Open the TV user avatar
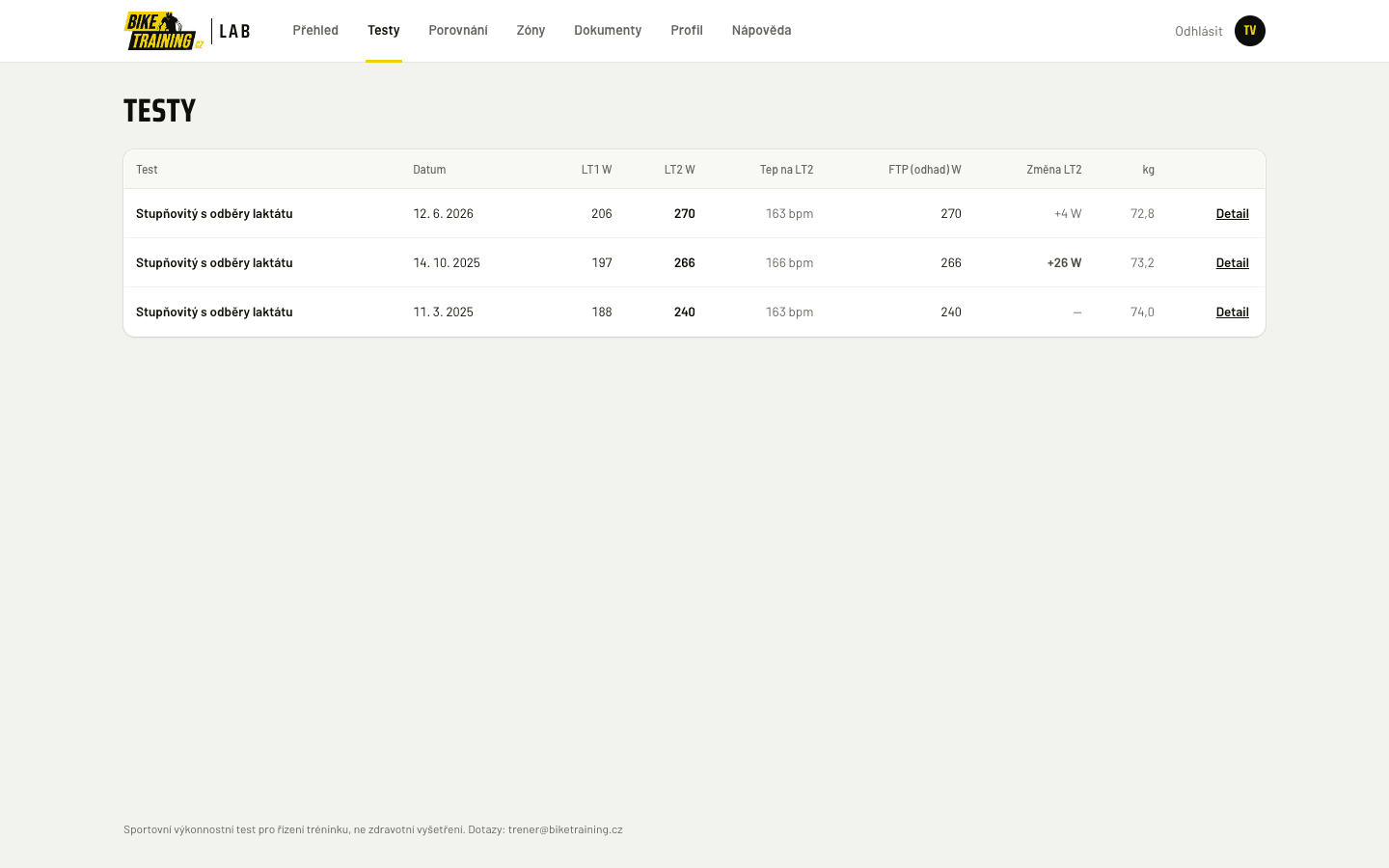The height and width of the screenshot is (868, 1389). click(1250, 31)
